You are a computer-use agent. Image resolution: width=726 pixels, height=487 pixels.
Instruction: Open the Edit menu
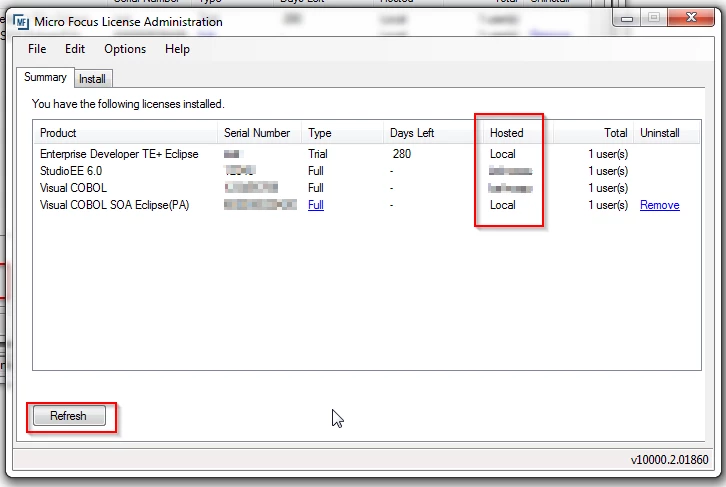(75, 49)
